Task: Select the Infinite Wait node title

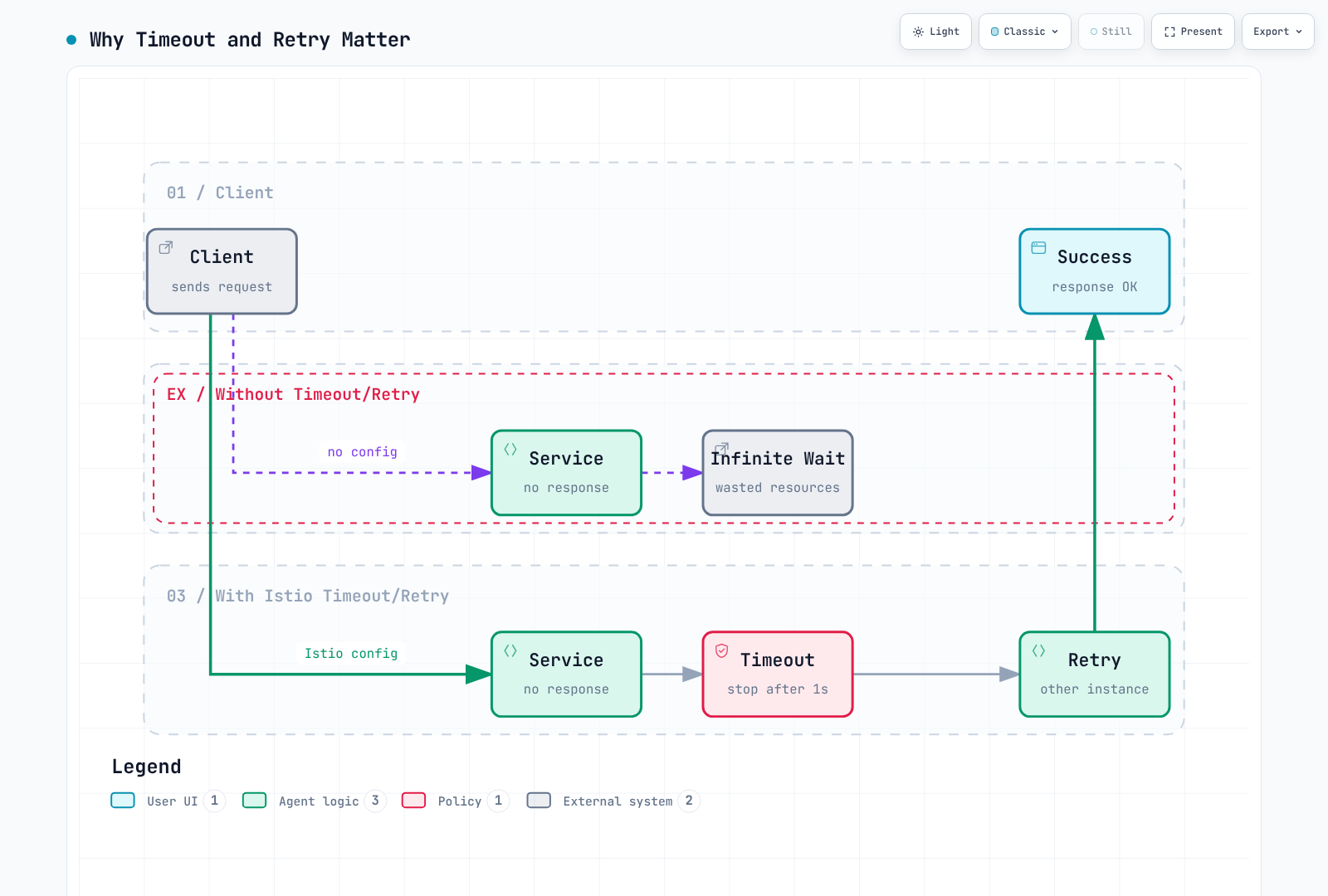Action: pyautogui.click(x=778, y=459)
